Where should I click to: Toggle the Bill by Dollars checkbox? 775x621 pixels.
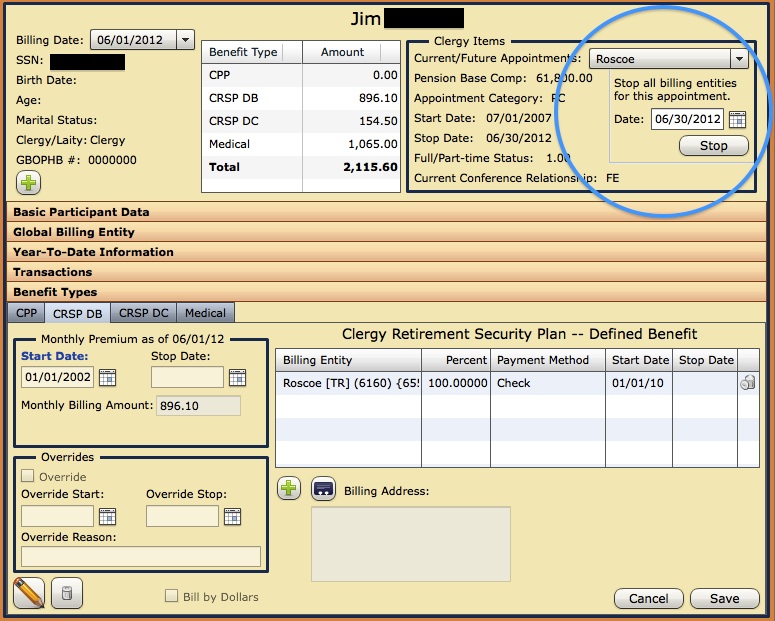(x=172, y=596)
